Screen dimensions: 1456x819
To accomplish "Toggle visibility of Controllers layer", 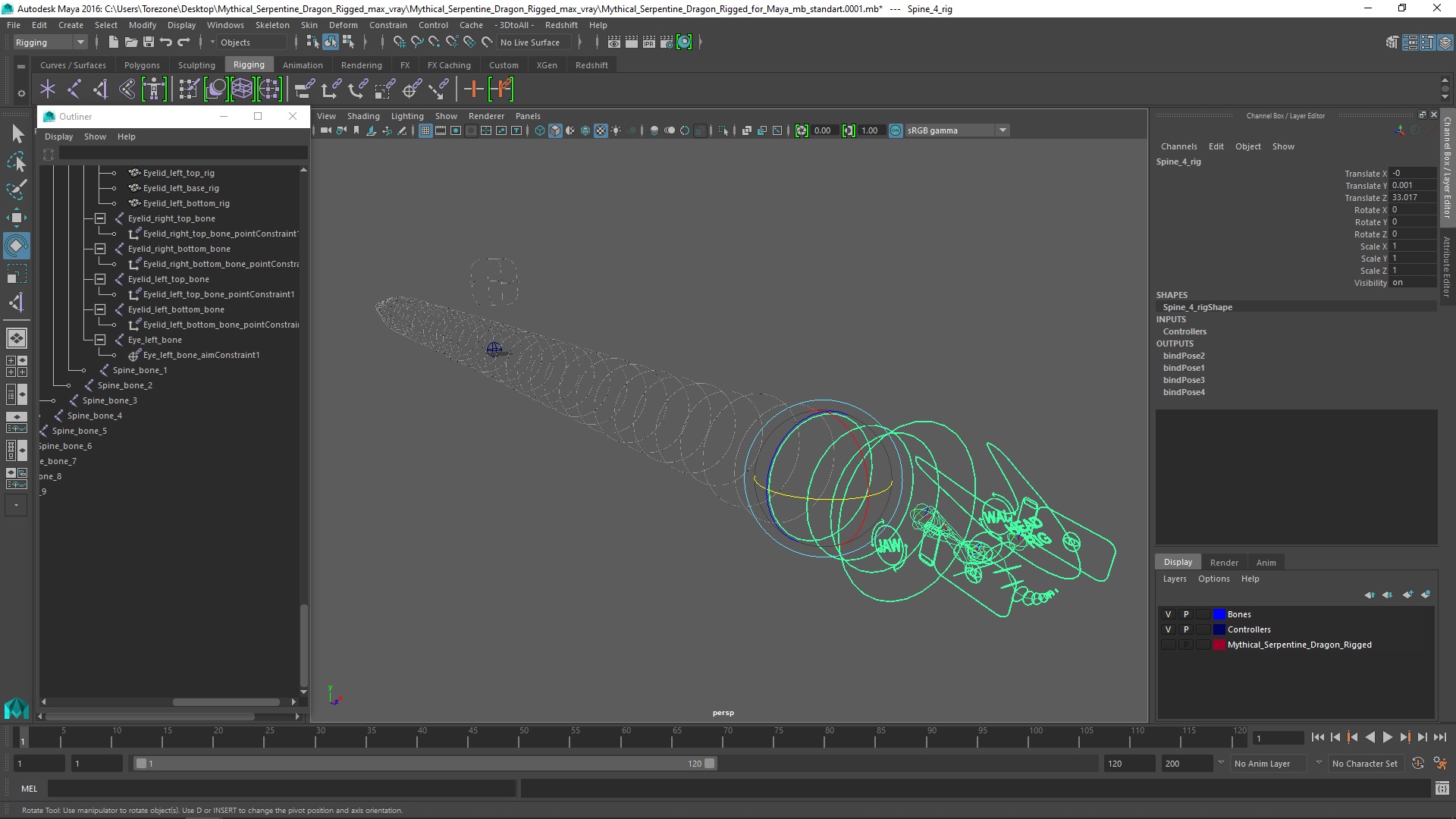I will pos(1168,629).
